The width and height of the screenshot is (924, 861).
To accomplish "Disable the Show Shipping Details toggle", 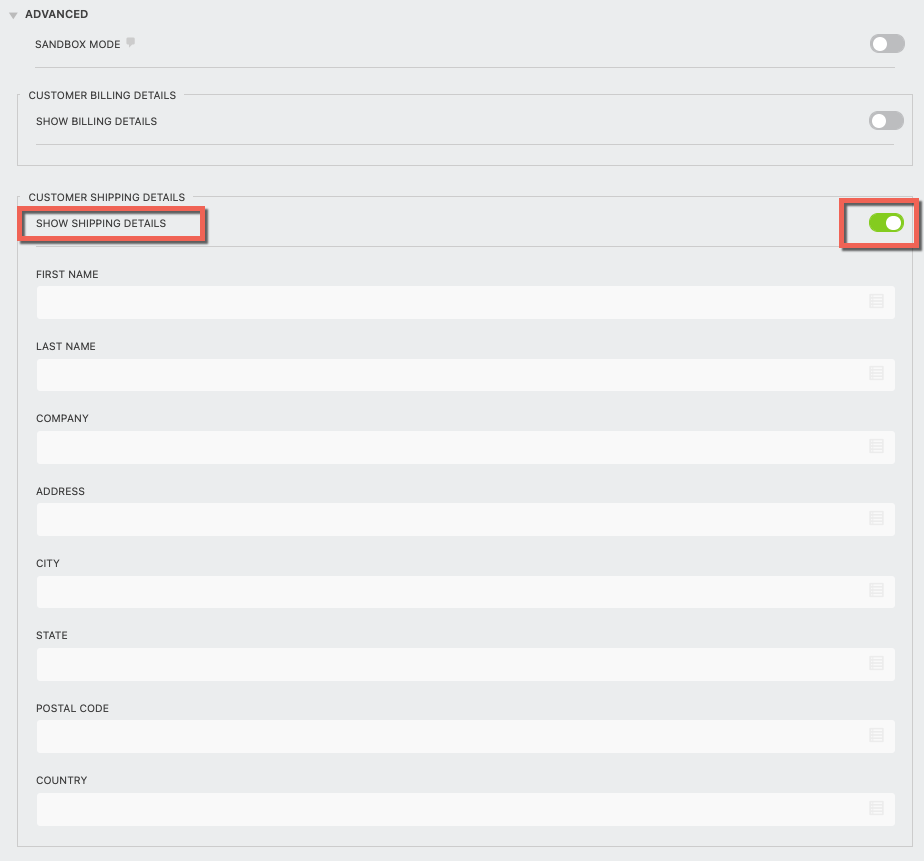I will point(886,223).
